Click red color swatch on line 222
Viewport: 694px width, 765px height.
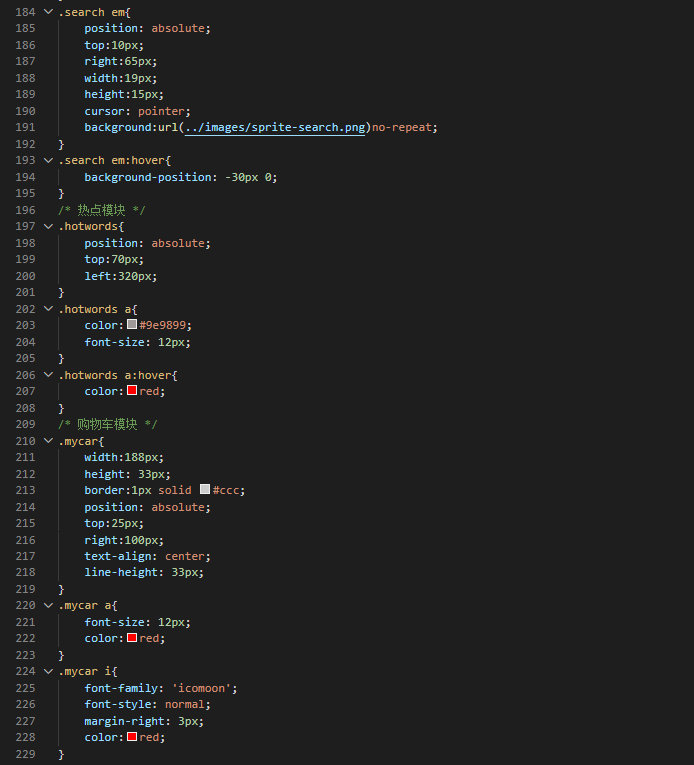(132, 638)
